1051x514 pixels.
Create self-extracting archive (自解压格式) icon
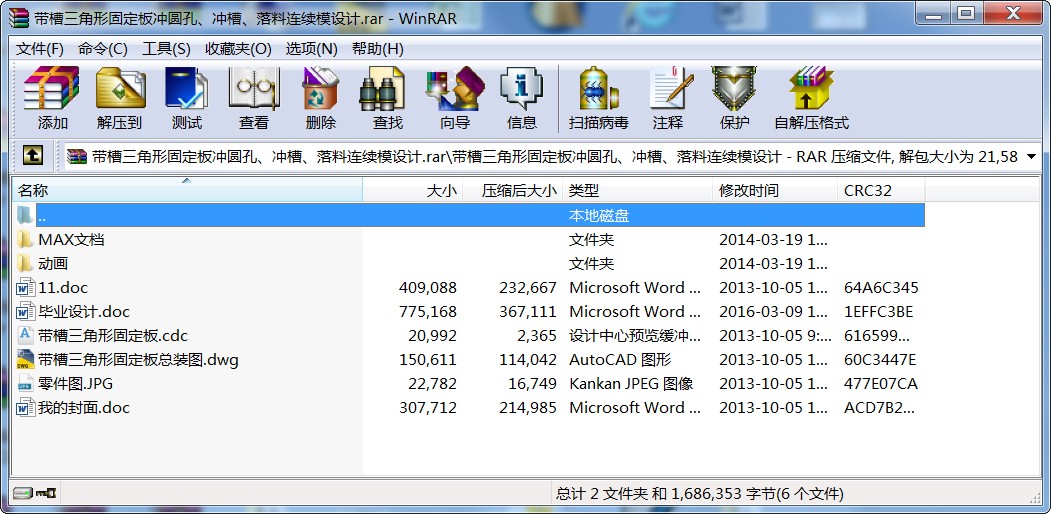coord(811,98)
